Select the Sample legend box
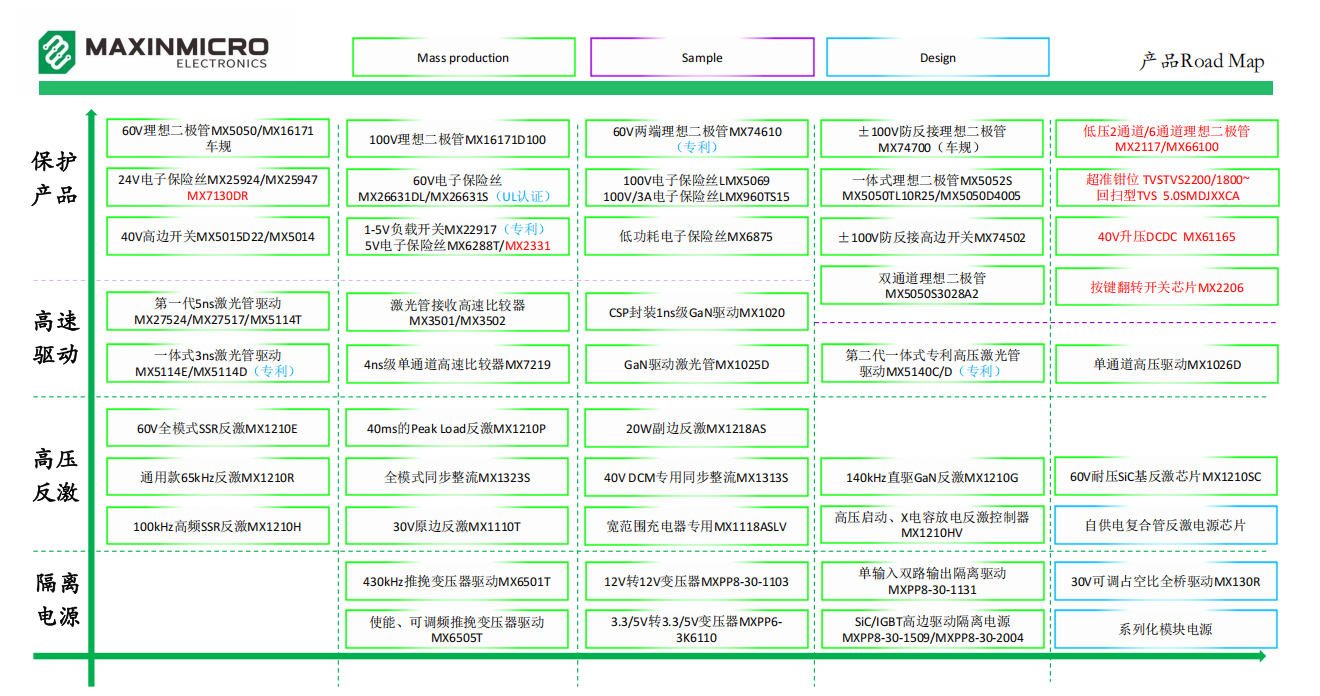This screenshot has width=1320, height=696. 702,57
